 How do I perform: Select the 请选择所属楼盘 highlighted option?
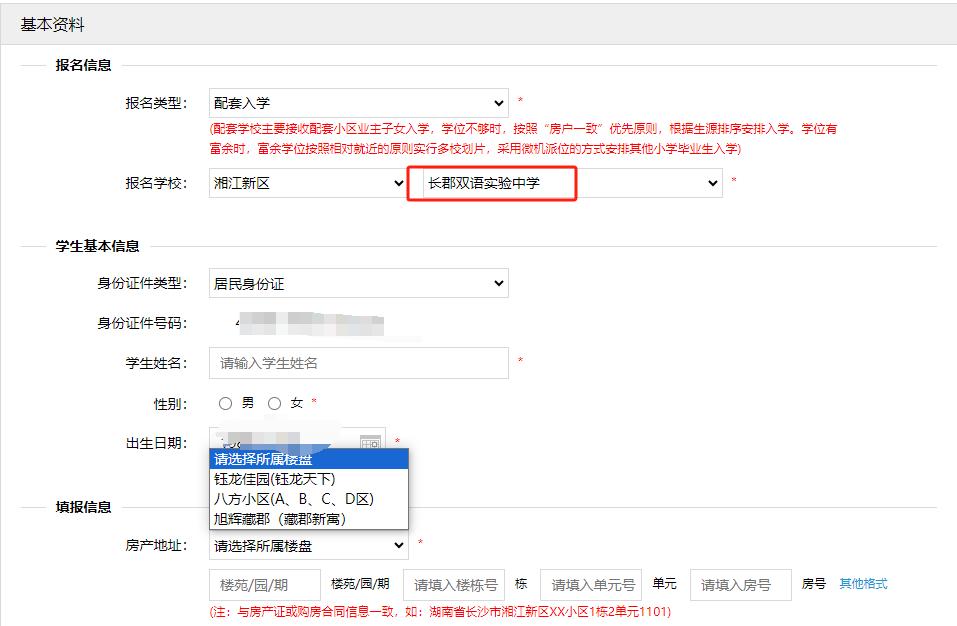(263, 459)
